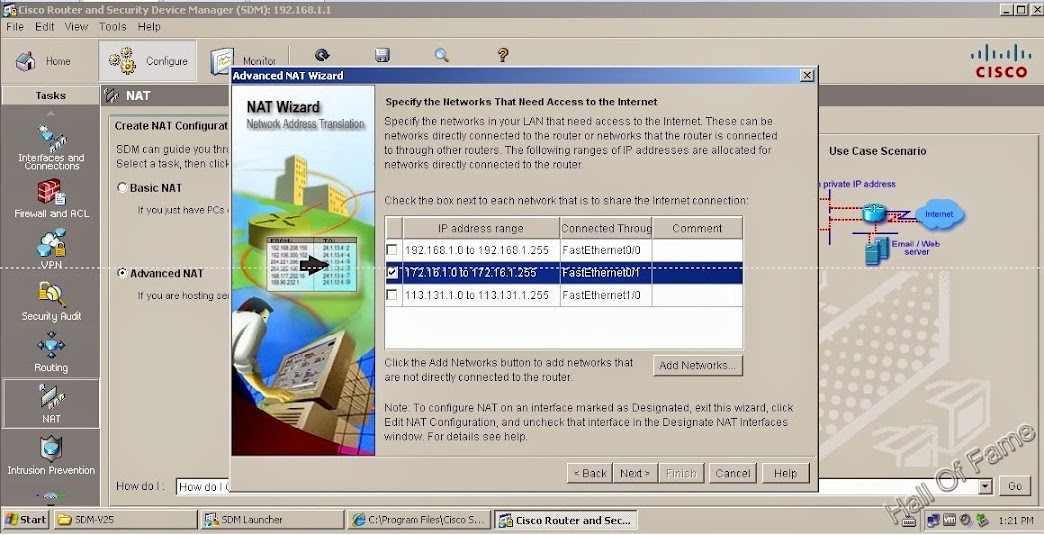Select the Basic NAT radio button

pyautogui.click(x=122, y=188)
